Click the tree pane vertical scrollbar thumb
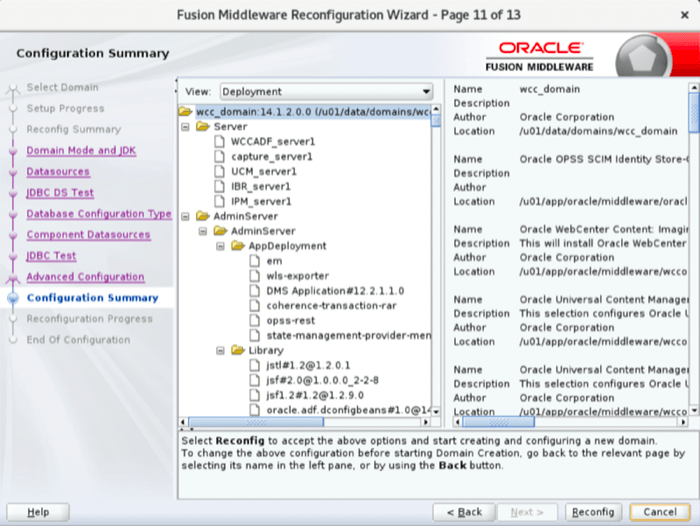Viewport: 700px width, 526px height. [436, 120]
